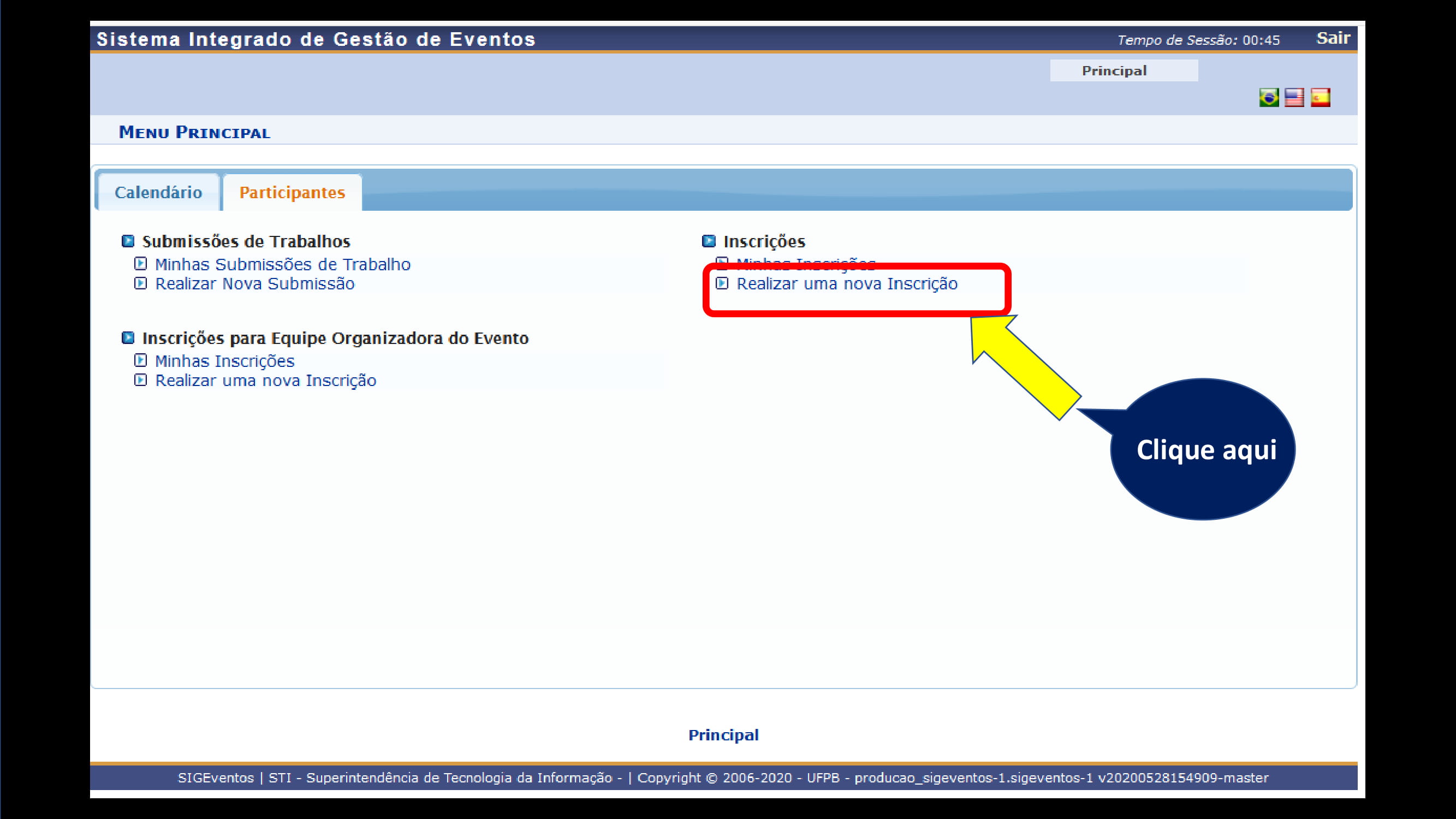This screenshot has height=819, width=1456.
Task: Click Principal link in the footer
Action: click(723, 735)
